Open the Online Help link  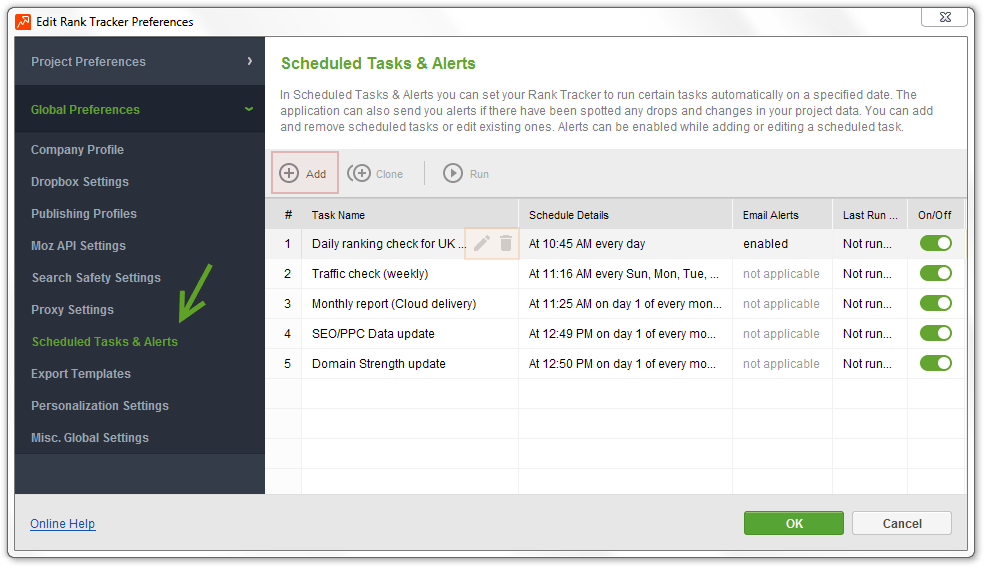[x=62, y=523]
